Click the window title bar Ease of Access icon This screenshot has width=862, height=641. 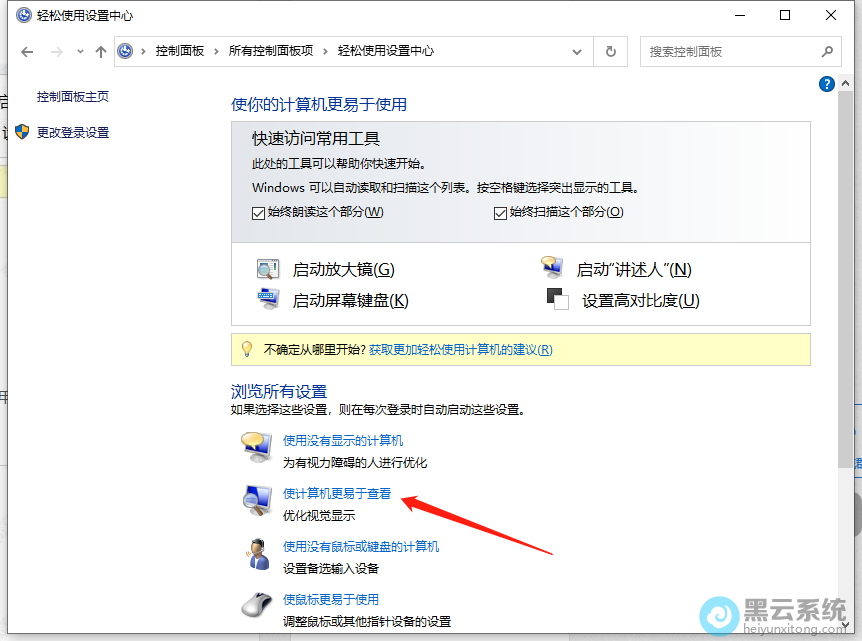pos(24,15)
